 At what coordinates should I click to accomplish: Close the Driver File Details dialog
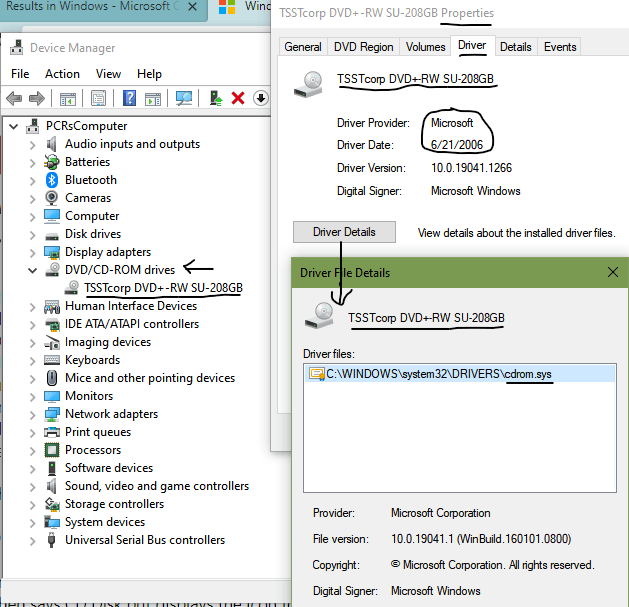613,272
